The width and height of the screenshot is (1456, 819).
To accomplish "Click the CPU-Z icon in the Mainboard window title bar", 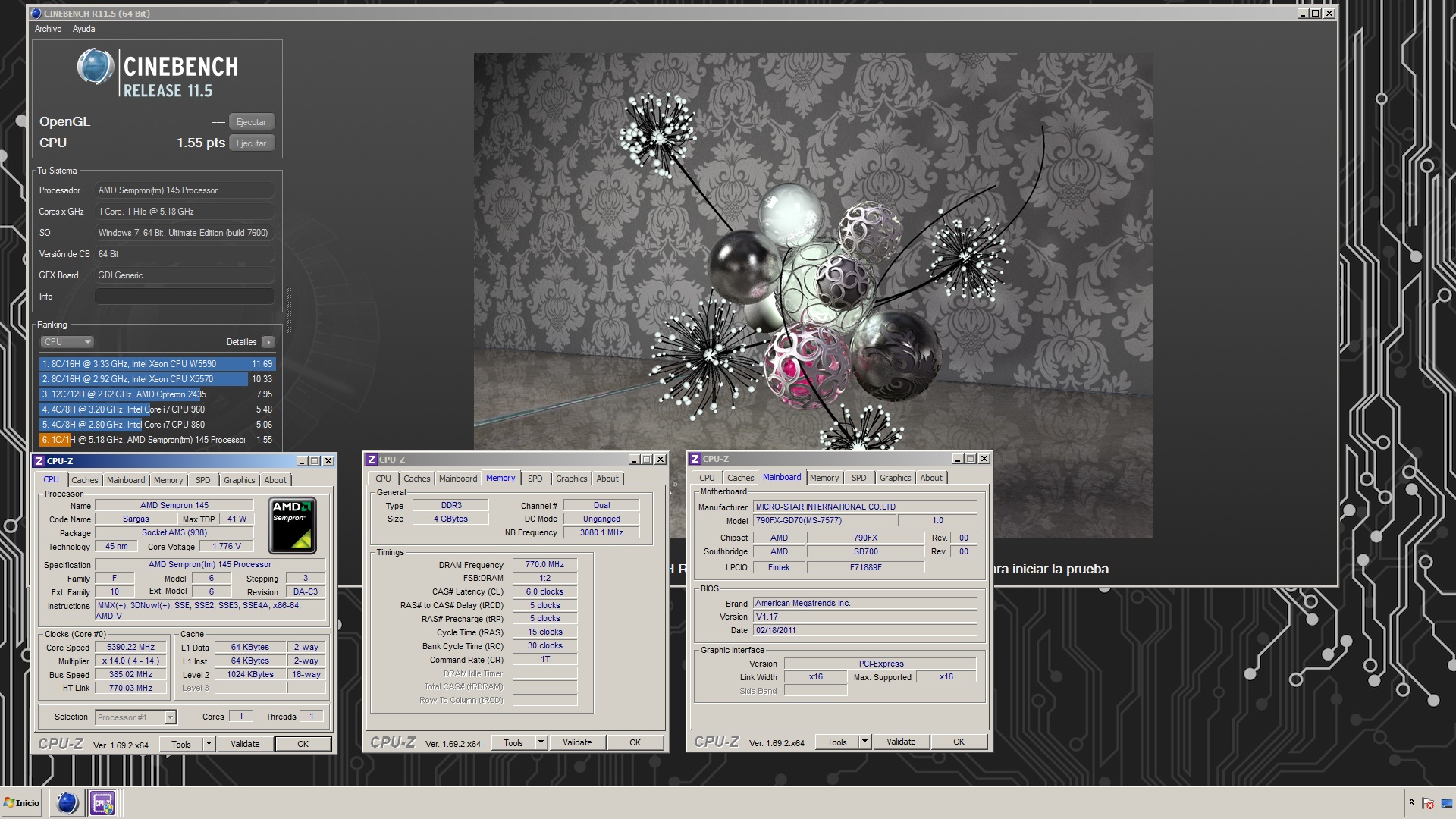I will coord(695,459).
